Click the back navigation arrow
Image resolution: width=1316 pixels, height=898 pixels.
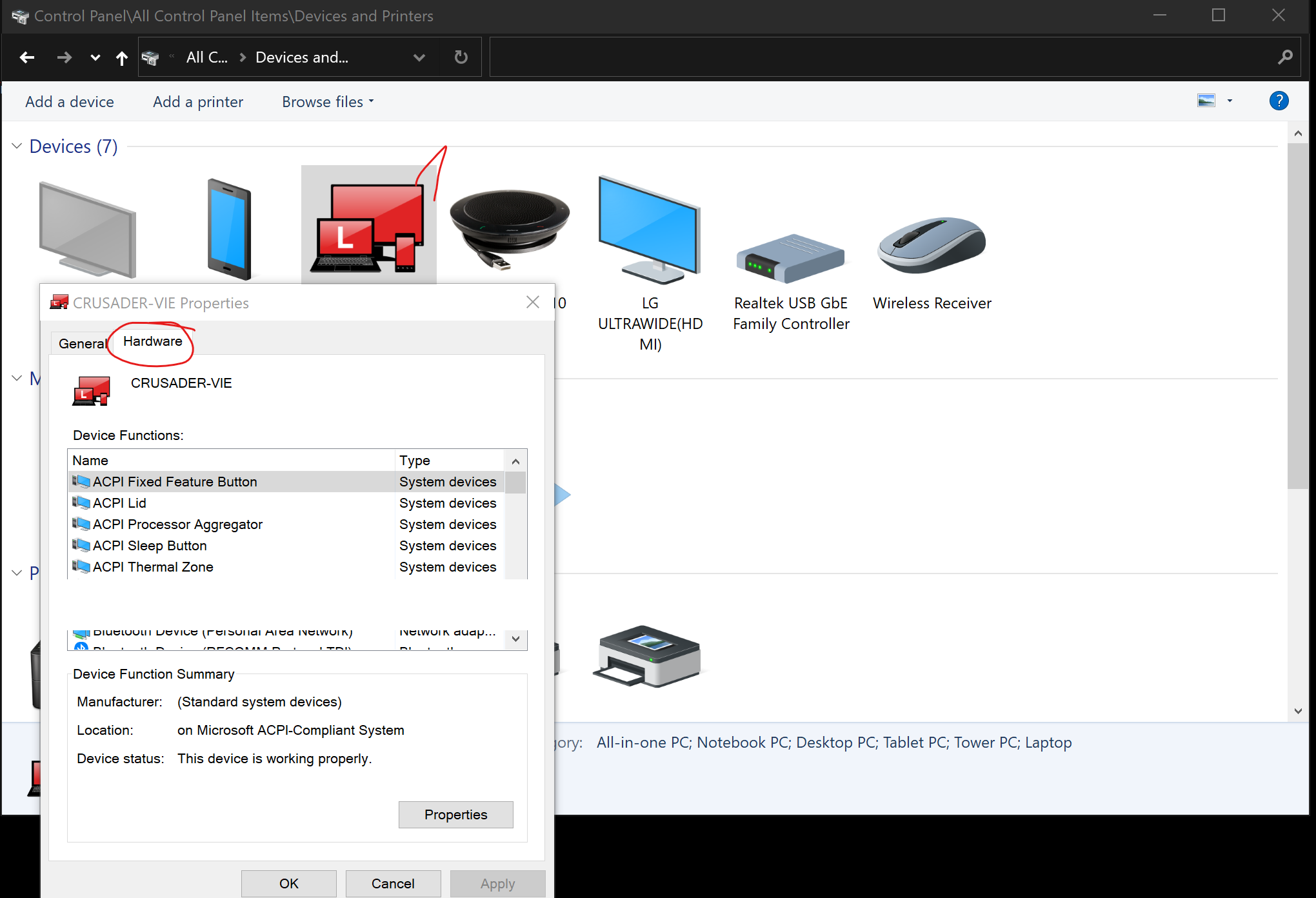click(x=26, y=57)
